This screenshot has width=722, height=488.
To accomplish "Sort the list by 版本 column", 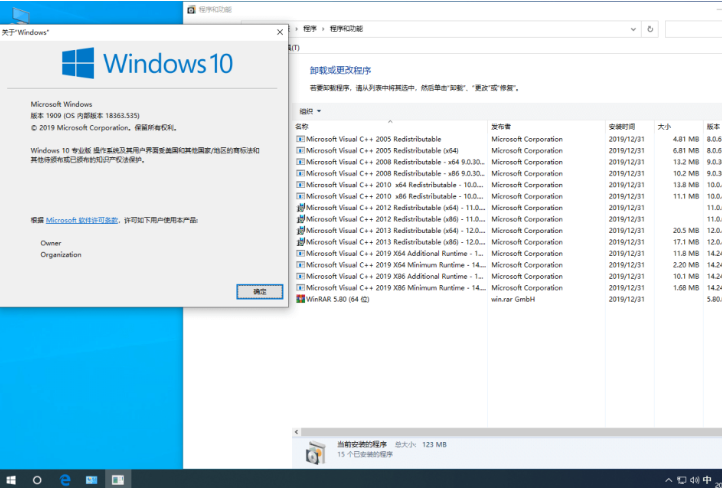I will point(713,126).
